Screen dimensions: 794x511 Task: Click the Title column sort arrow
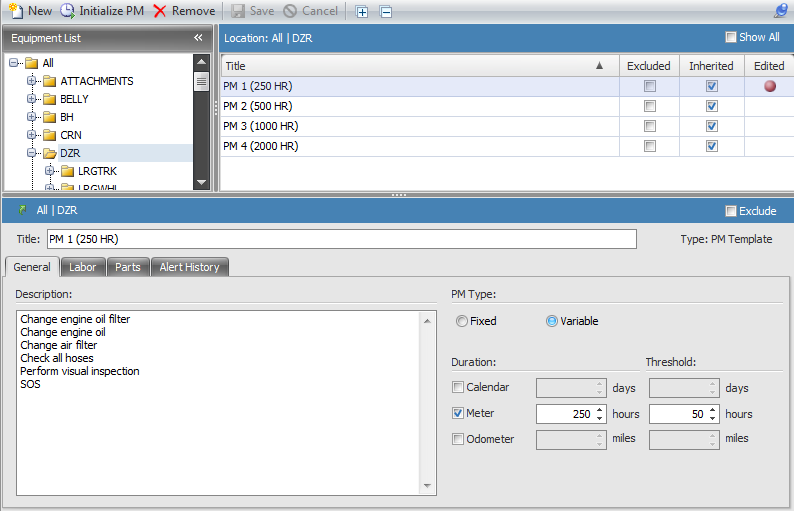[x=600, y=65]
